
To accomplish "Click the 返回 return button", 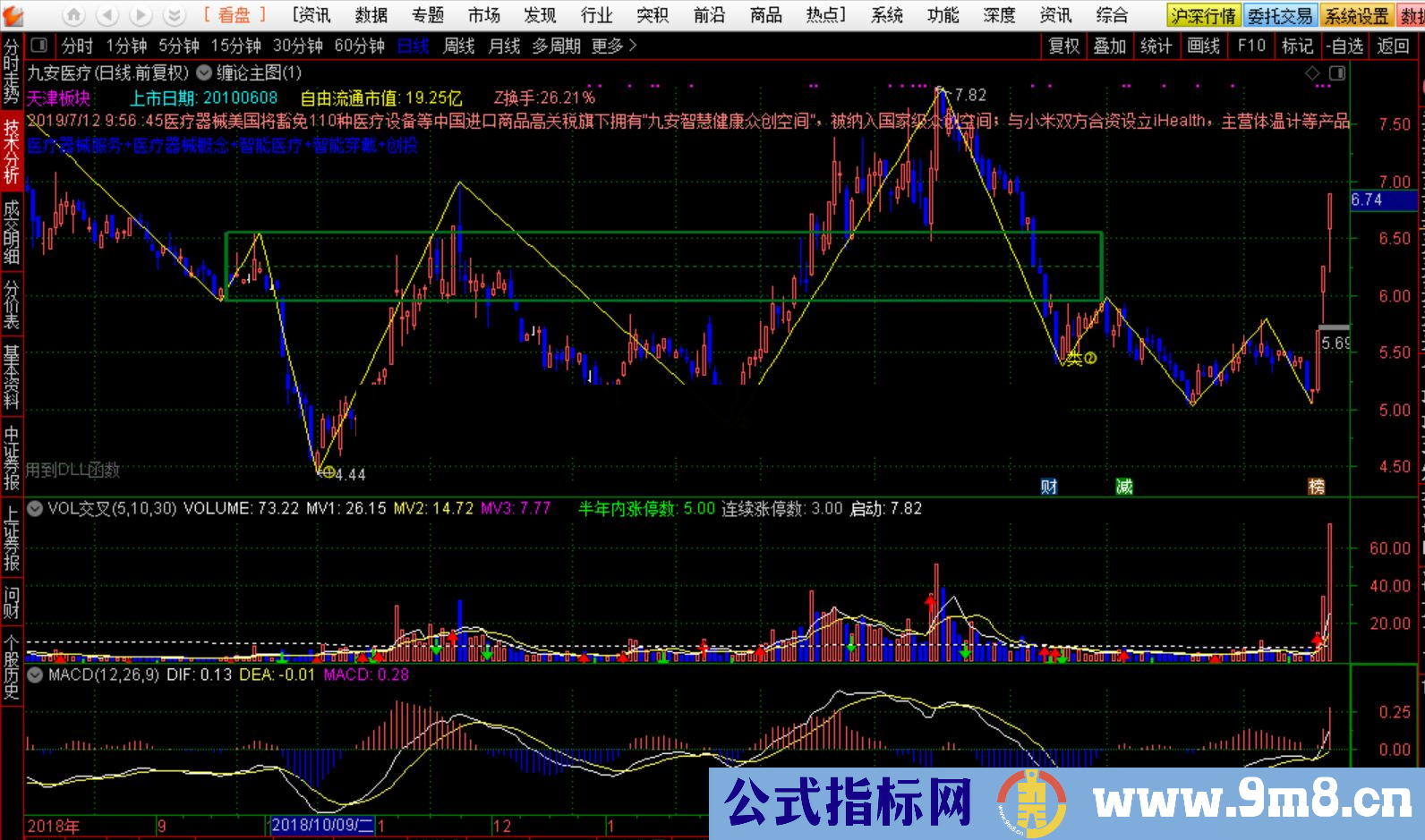I will tap(1393, 45).
